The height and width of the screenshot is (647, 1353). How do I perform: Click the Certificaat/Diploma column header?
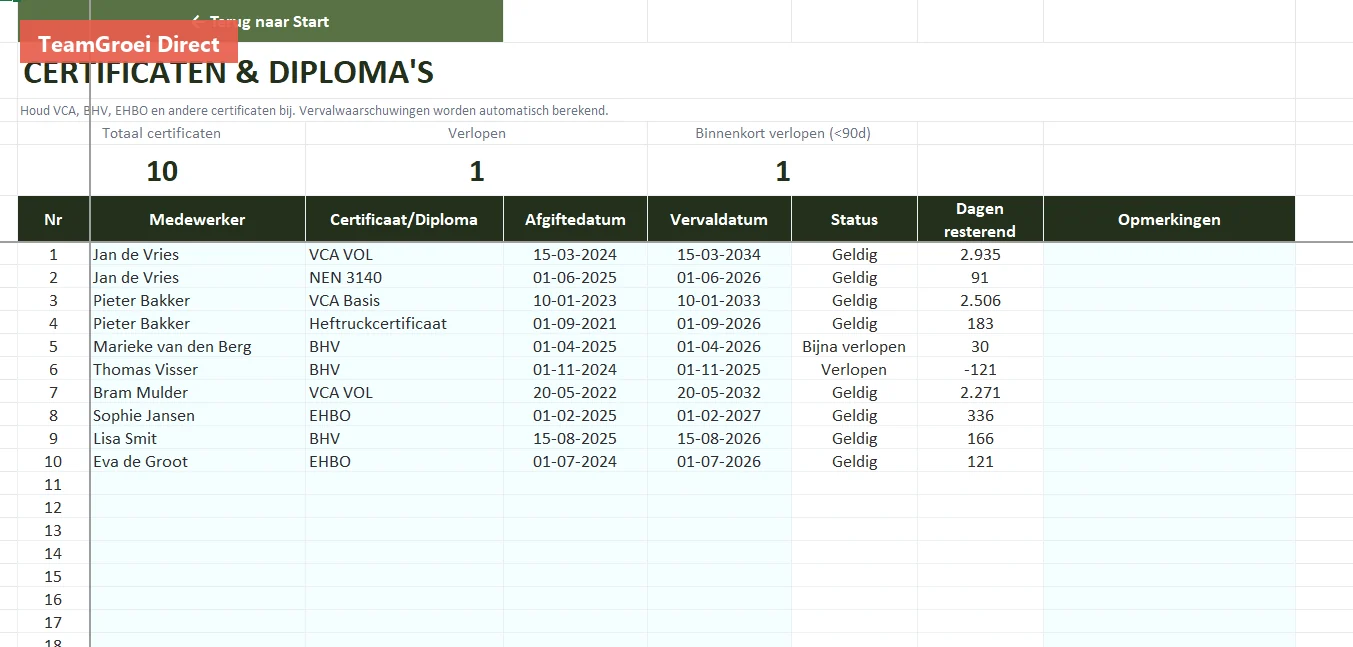pyautogui.click(x=404, y=219)
